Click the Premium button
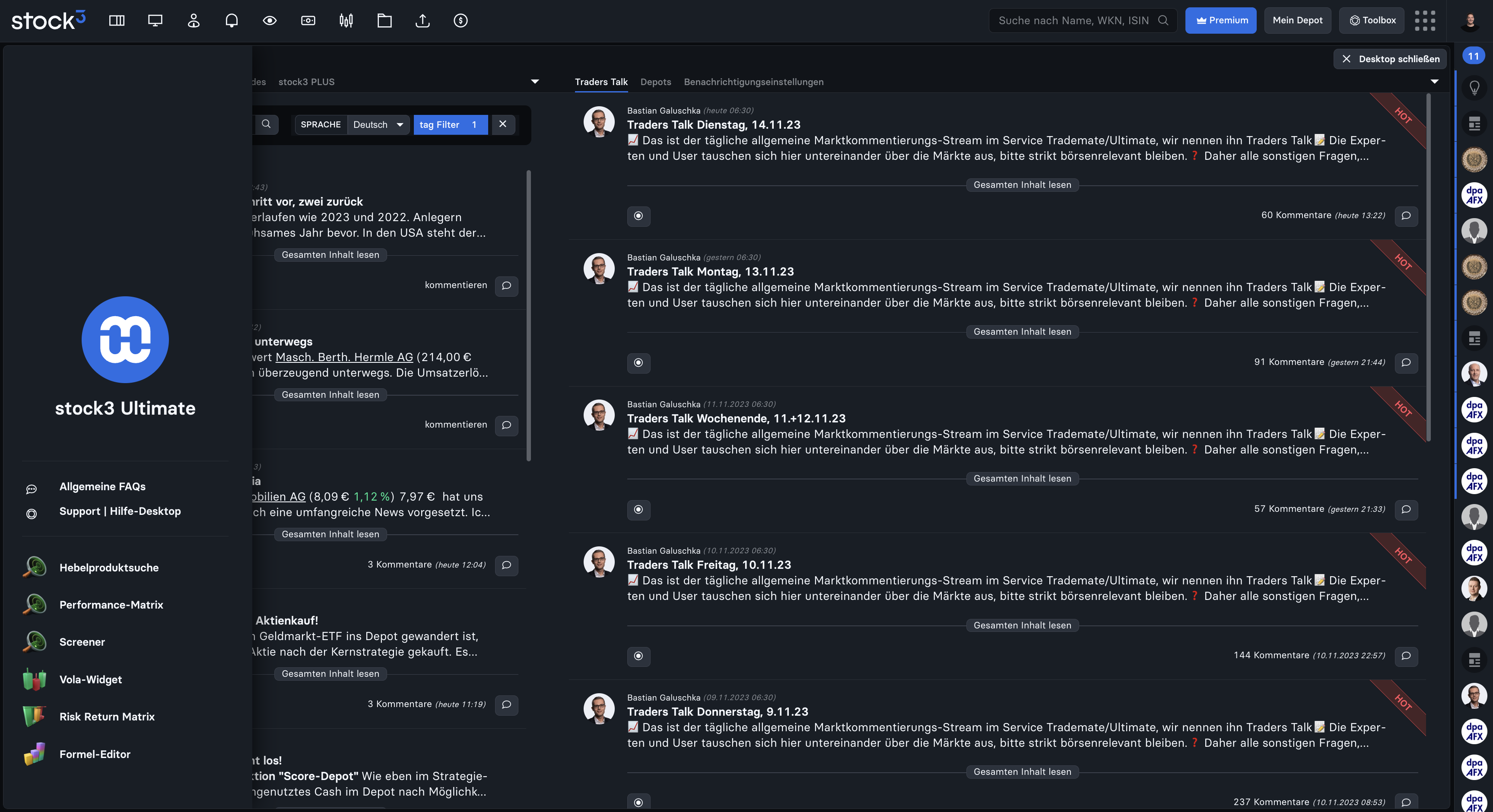1493x812 pixels. 1220,20
